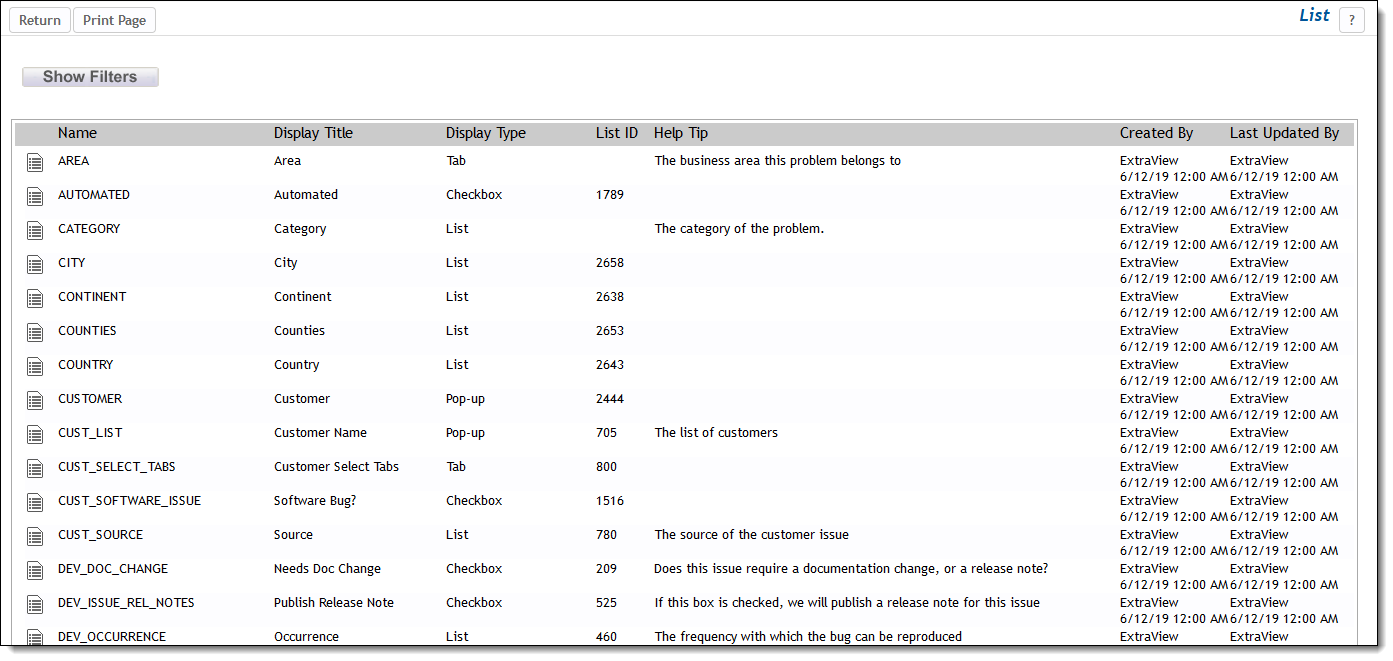Viewport: 1393px width, 661px height.
Task: Open the edit icon for COUNTIES row
Action: coord(35,332)
